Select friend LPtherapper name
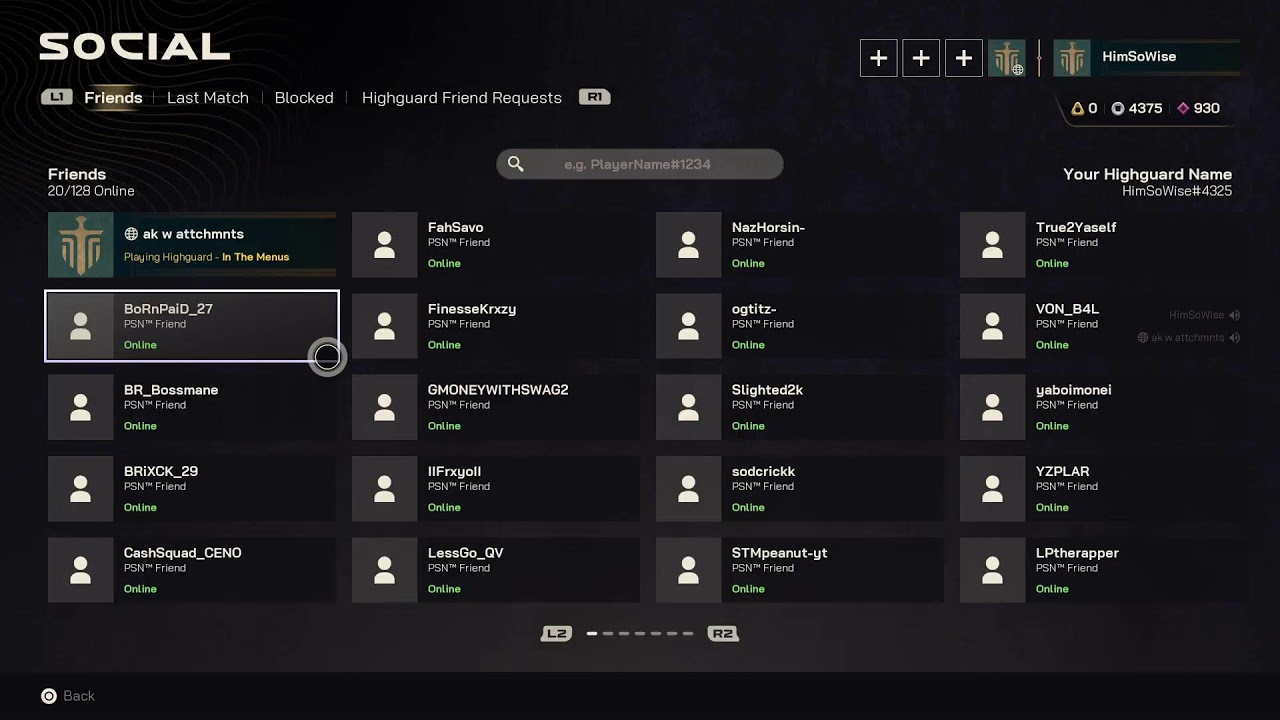 (x=1077, y=553)
